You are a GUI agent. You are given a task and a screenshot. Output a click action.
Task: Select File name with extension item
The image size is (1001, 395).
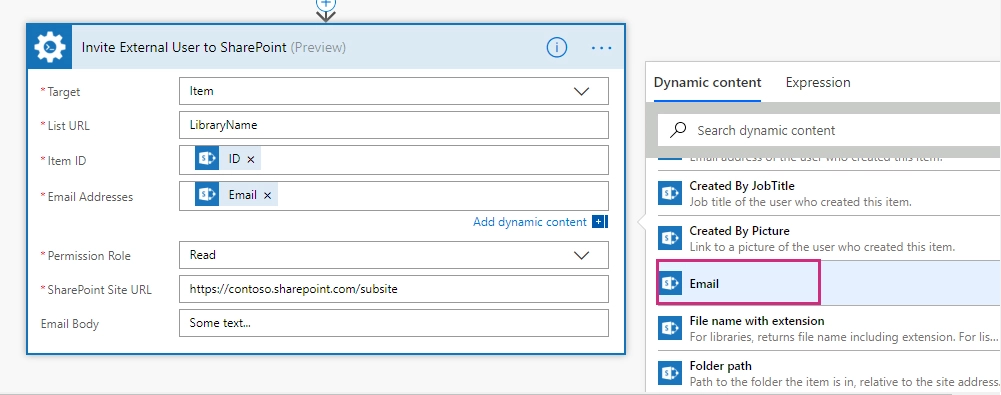(x=829, y=328)
